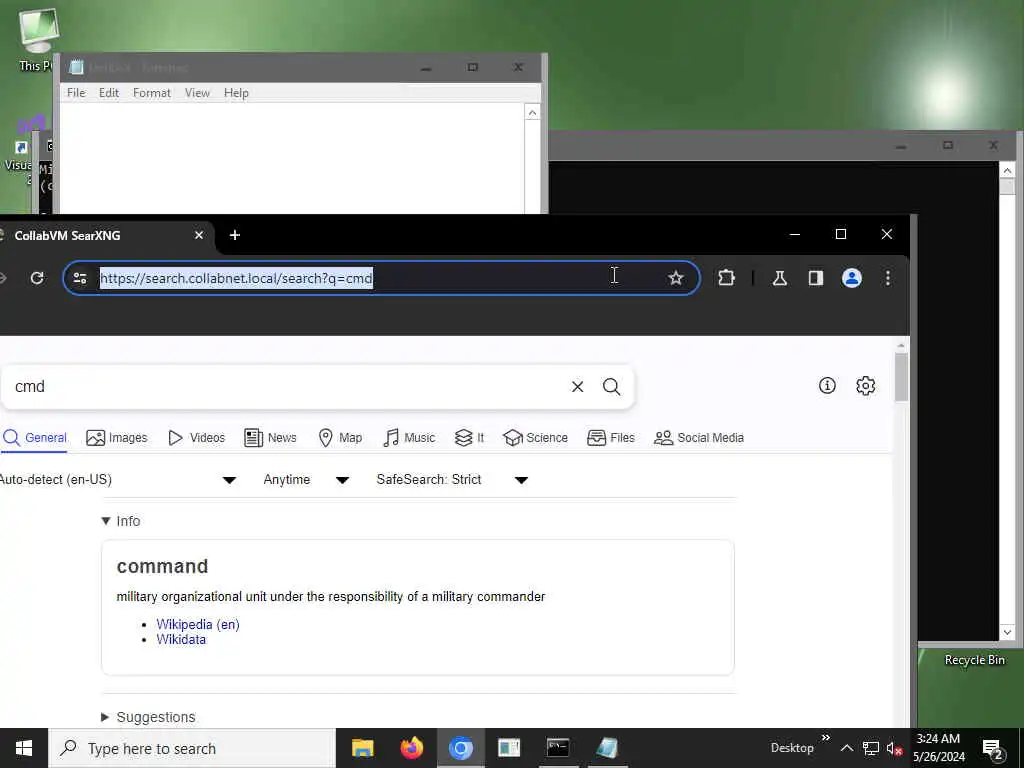1024x768 pixels.
Task: Switch to Social Media search category
Action: pos(699,438)
